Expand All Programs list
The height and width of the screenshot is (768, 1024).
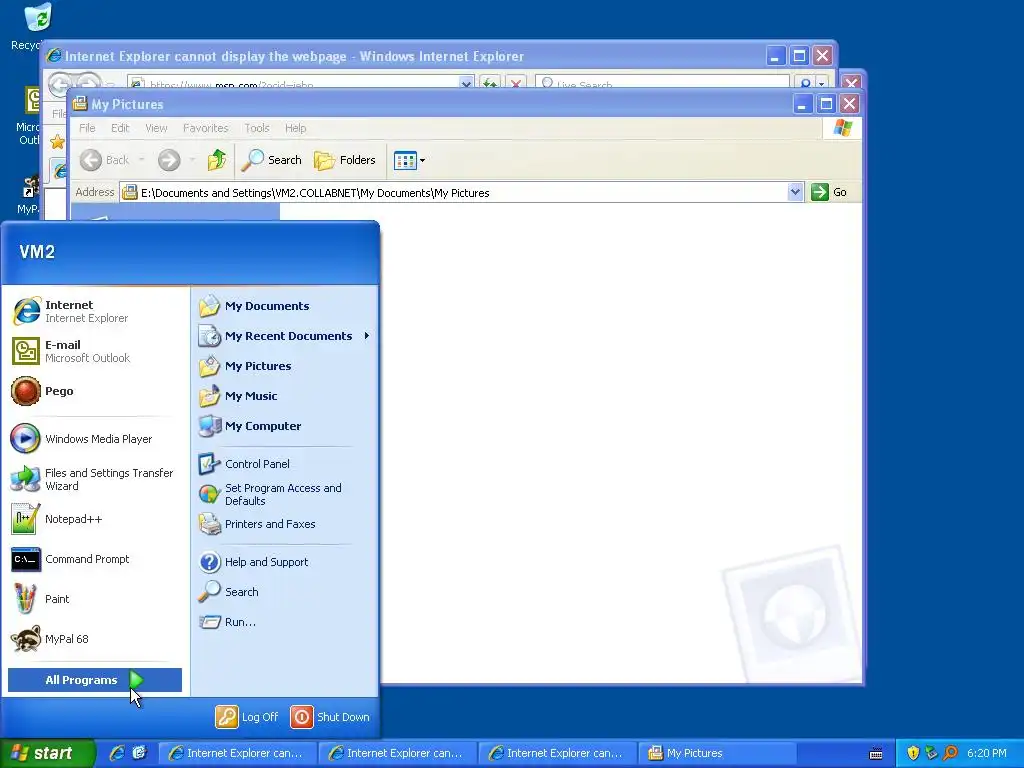coord(95,680)
